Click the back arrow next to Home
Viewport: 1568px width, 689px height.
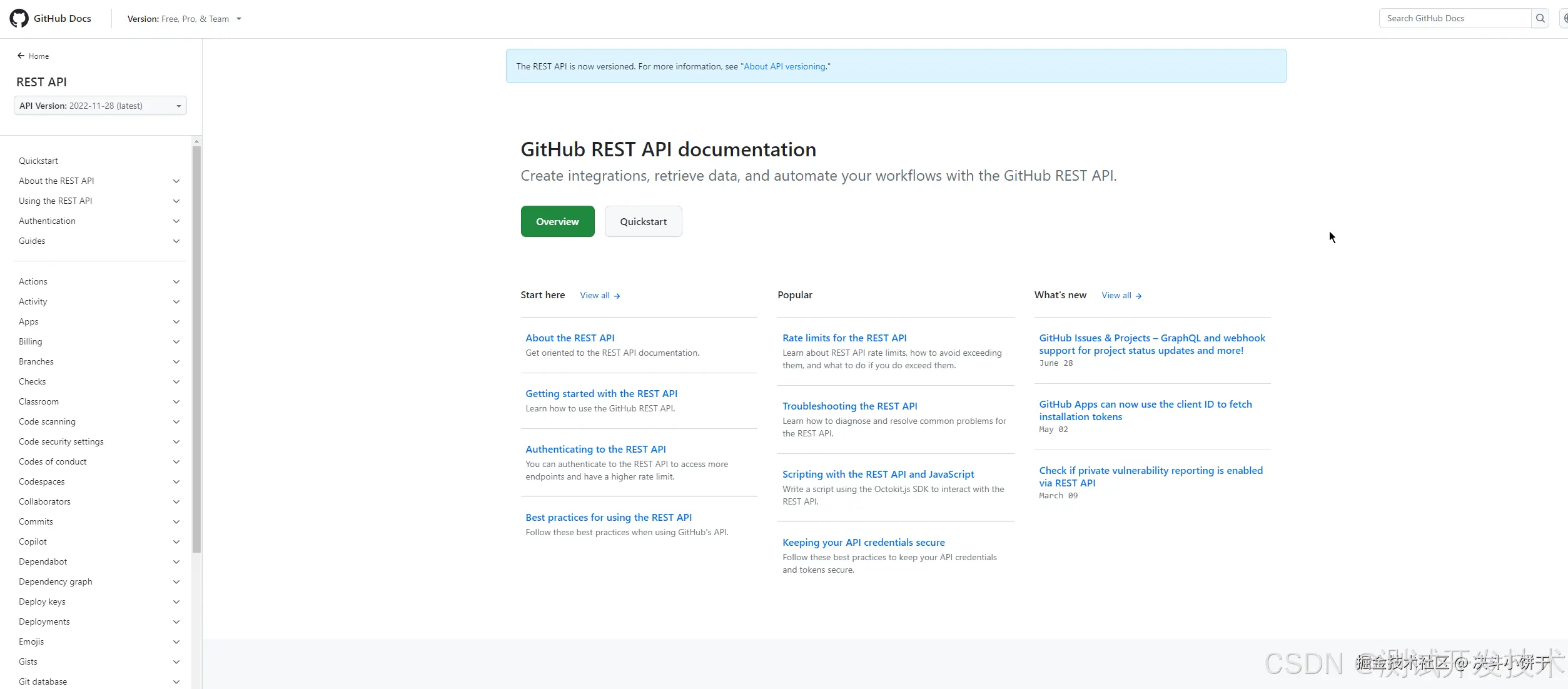click(x=21, y=56)
